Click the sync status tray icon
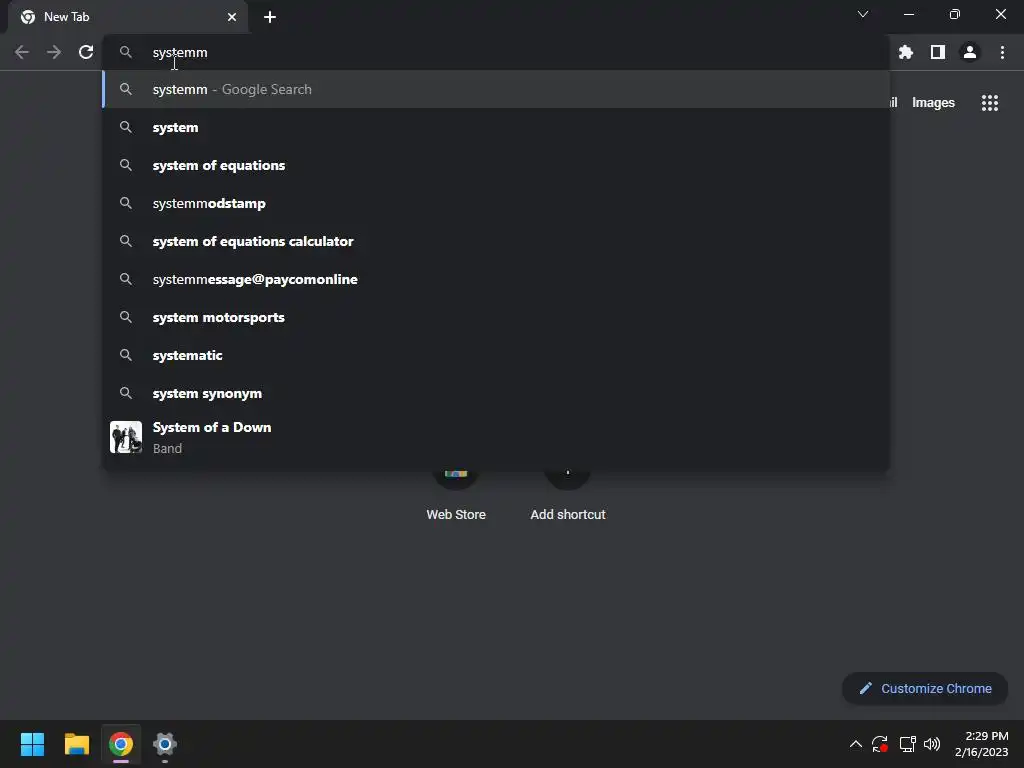The image size is (1024, 768). tap(880, 744)
